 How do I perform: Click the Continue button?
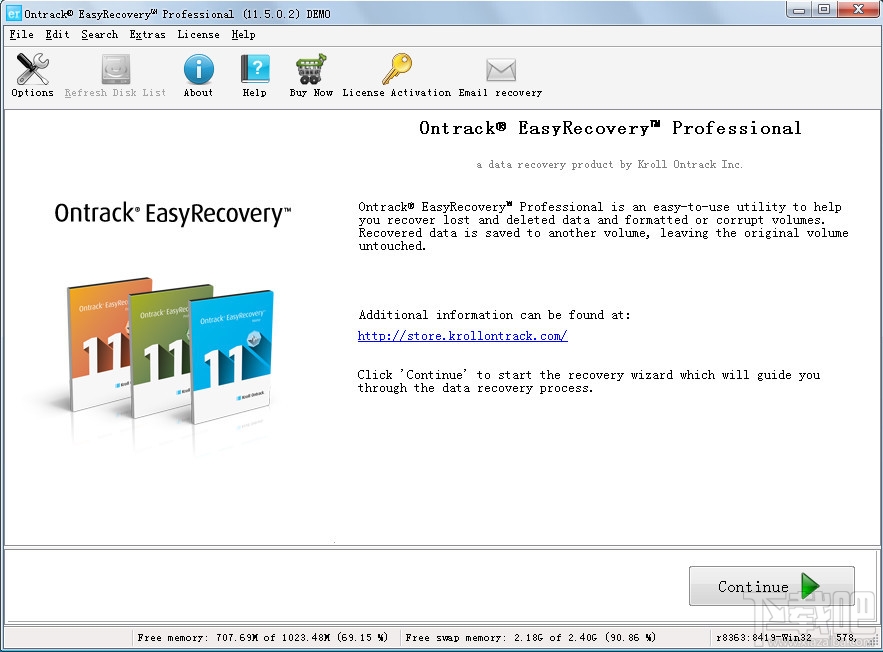pyautogui.click(x=771, y=586)
